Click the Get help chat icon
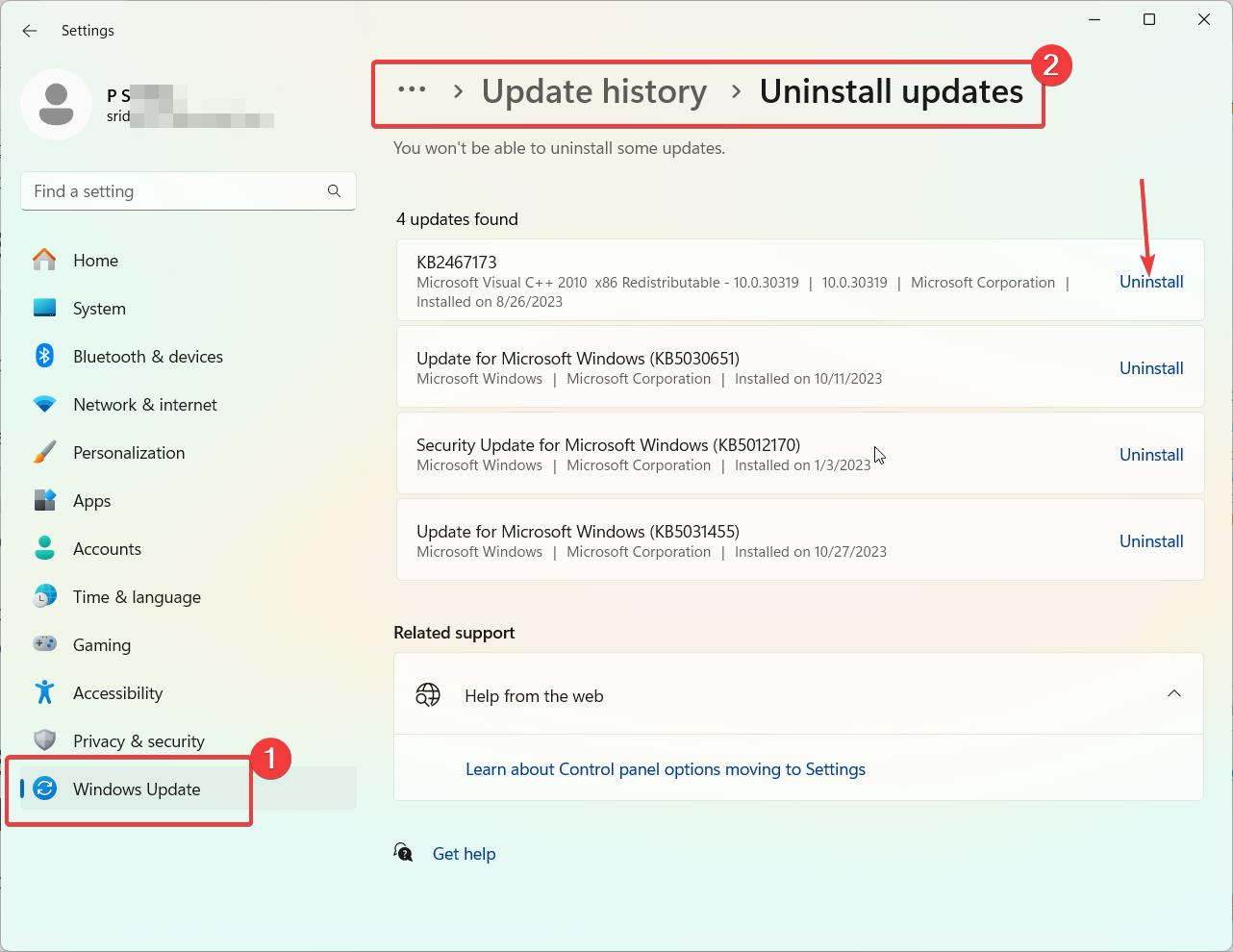 (404, 853)
